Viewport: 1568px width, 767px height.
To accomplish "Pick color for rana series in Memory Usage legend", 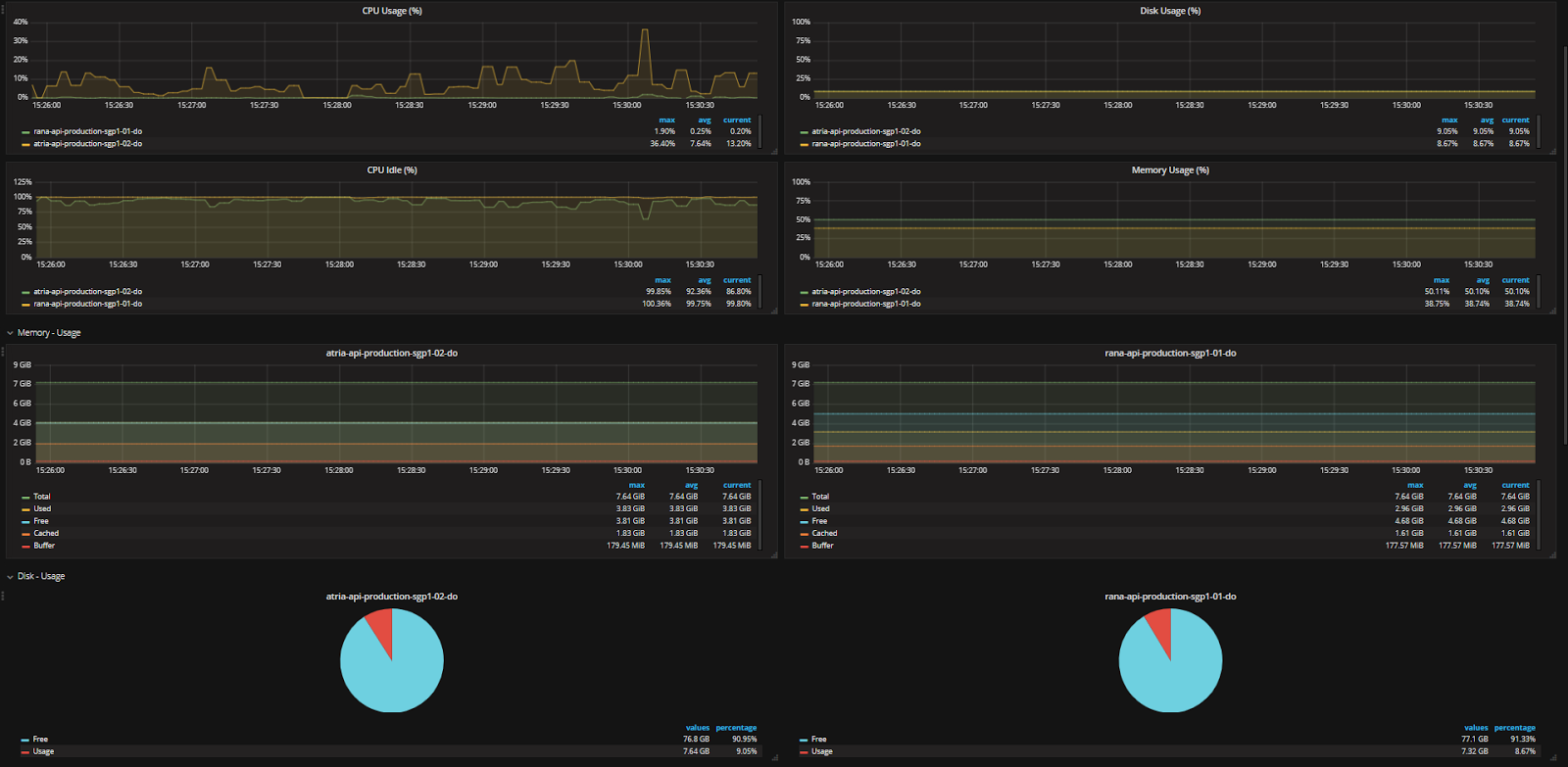I will [804, 305].
